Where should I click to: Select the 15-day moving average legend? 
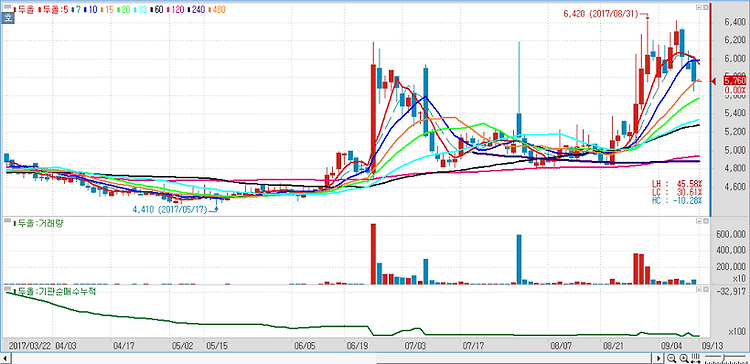coord(107,9)
